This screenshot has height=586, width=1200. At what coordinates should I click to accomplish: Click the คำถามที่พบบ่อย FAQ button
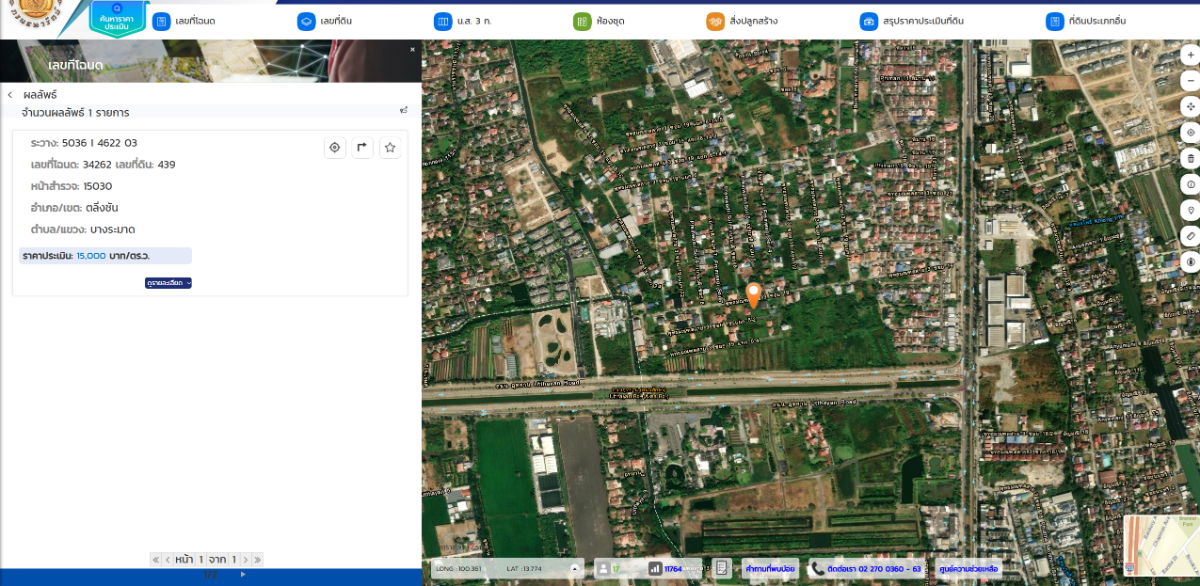point(769,568)
